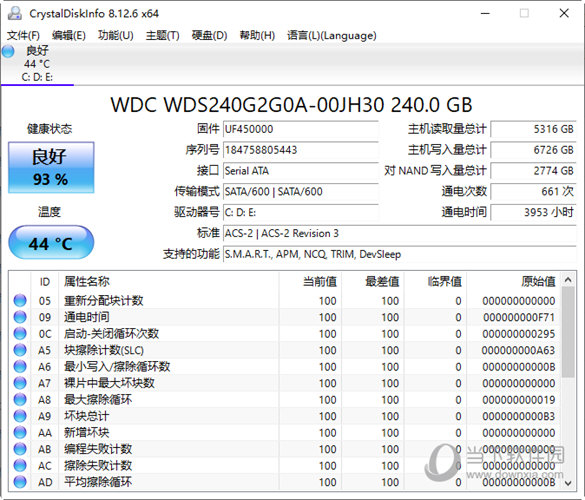The height and width of the screenshot is (500, 585).
Task: Click the 临界值 column header
Action: tap(435, 281)
